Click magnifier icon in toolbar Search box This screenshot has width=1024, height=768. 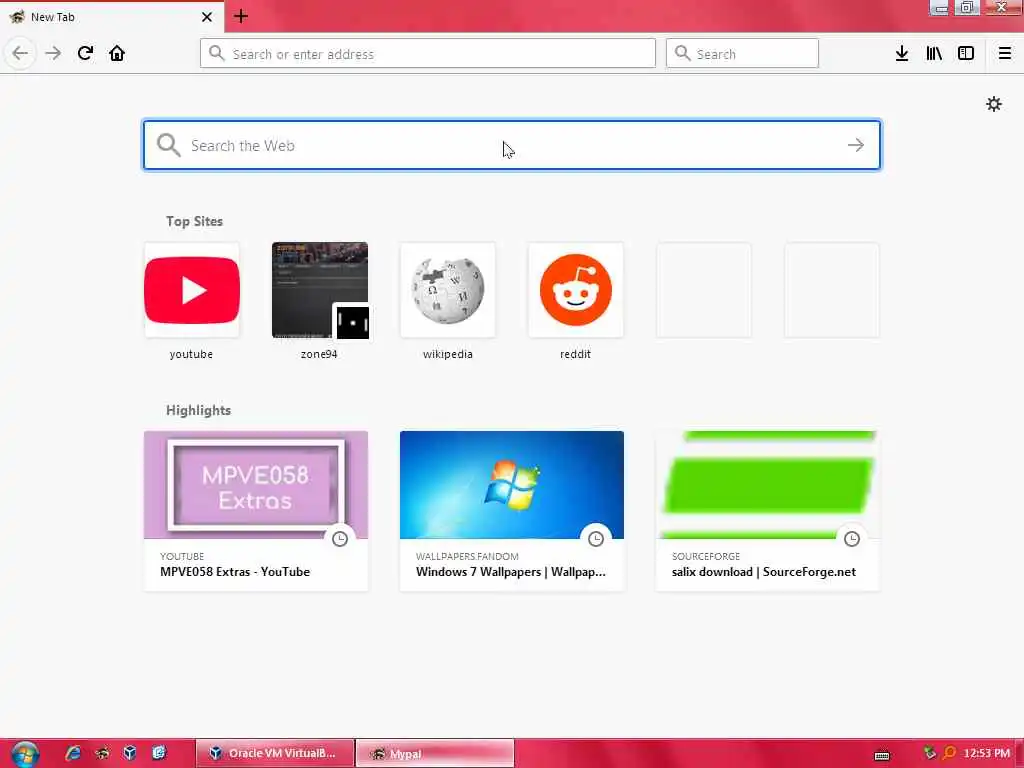[682, 54]
